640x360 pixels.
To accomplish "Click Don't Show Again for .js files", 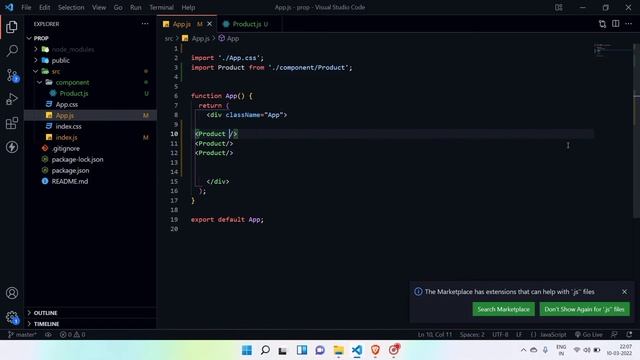I will click(584, 309).
